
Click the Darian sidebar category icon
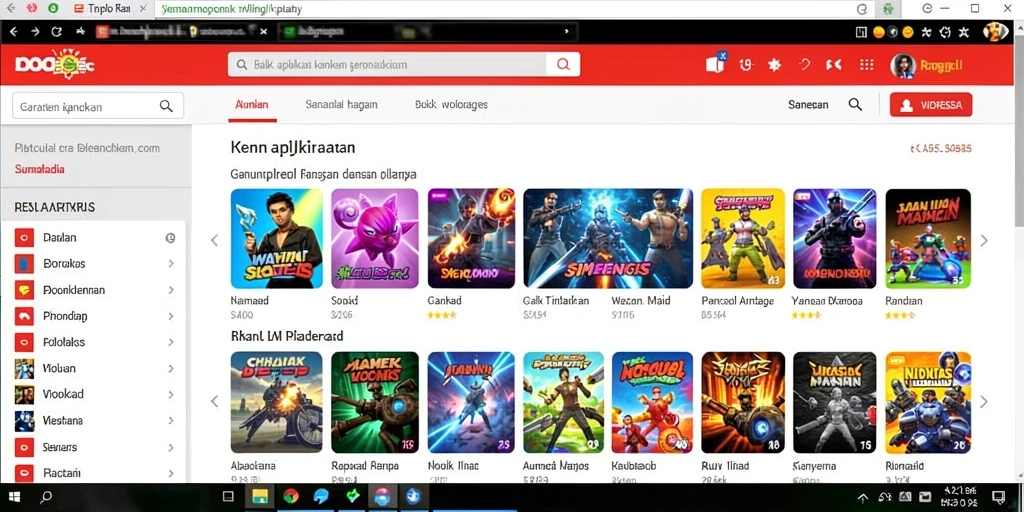pos(24,238)
